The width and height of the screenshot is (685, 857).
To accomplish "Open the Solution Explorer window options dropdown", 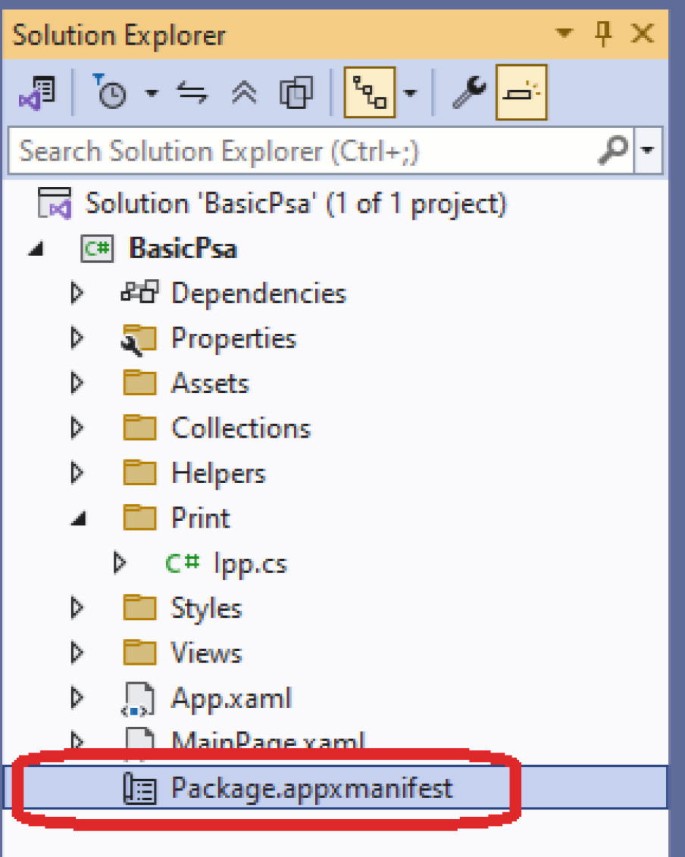I will (x=565, y=34).
